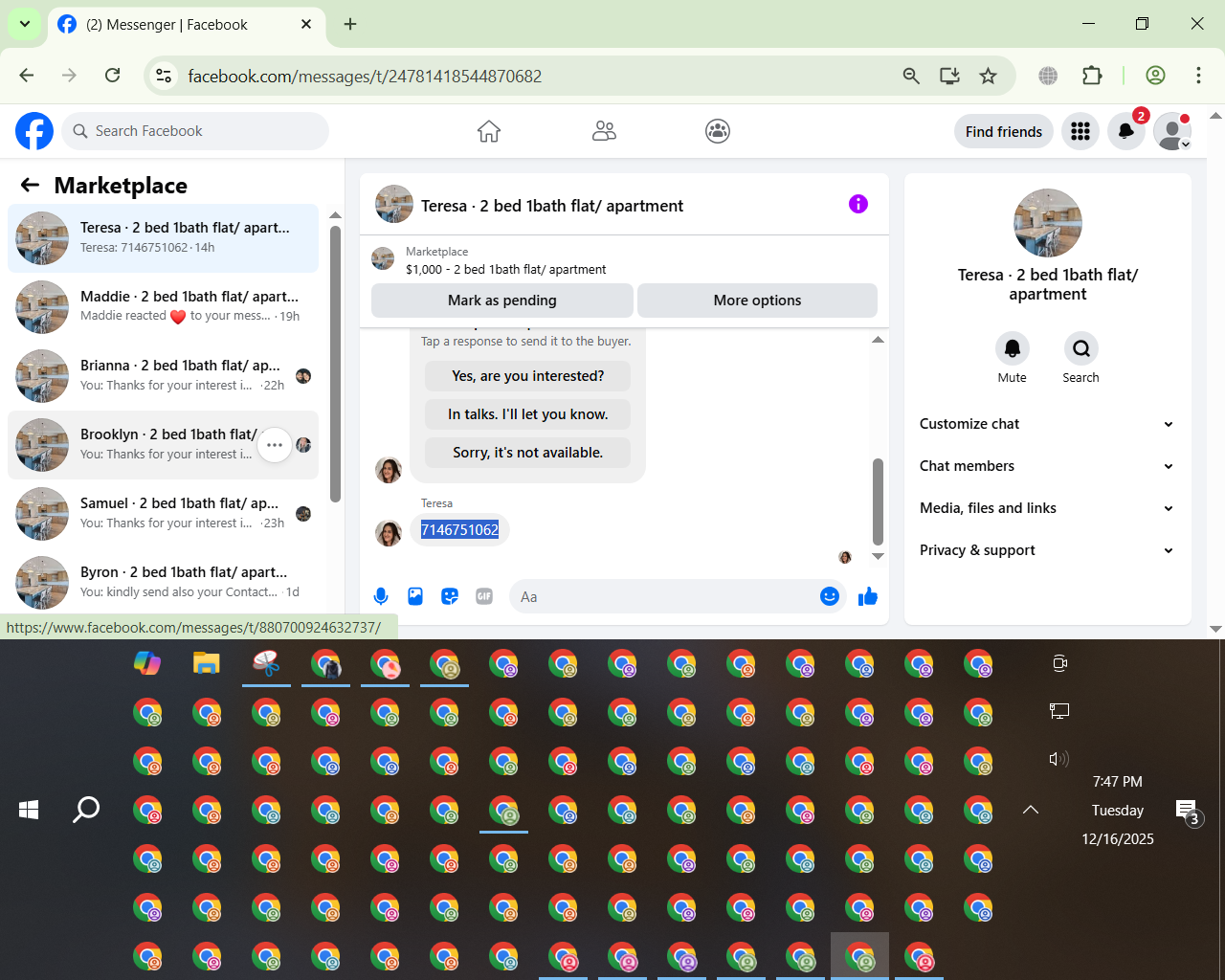Click the Search Facebook field
This screenshot has width=1225, height=980.
click(x=196, y=131)
